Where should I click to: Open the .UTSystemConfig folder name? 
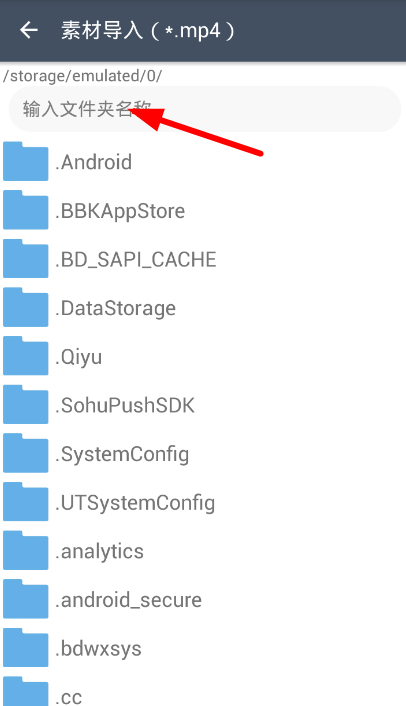135,503
